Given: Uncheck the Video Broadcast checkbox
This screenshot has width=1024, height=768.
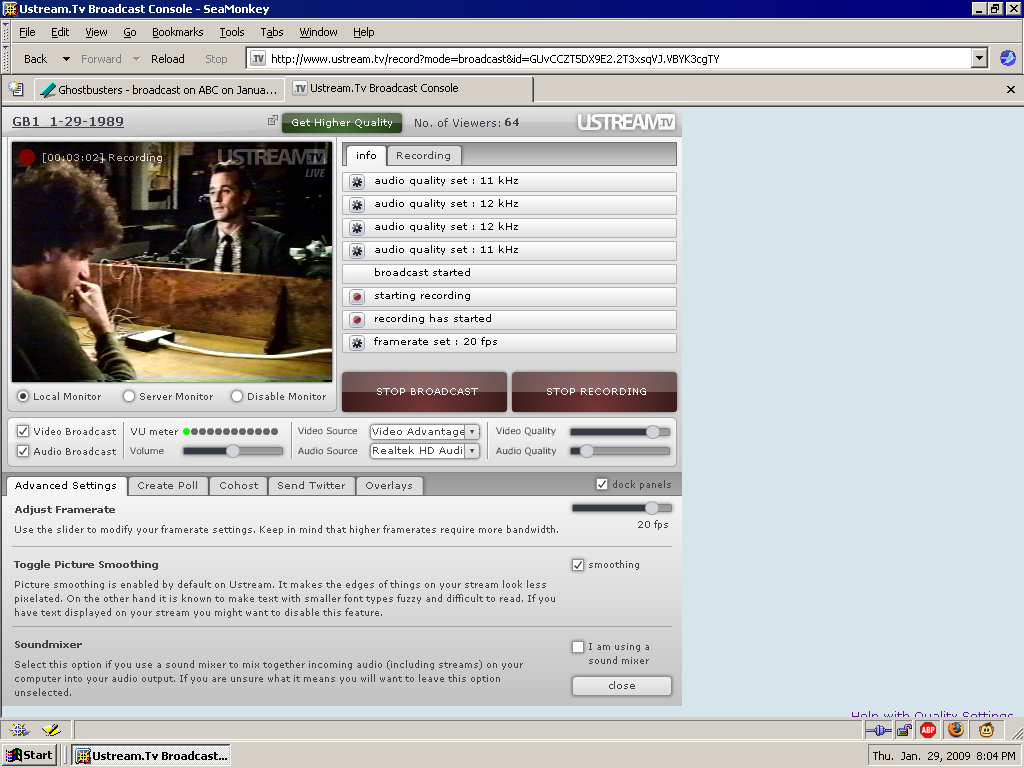Looking at the screenshot, I should [x=23, y=431].
